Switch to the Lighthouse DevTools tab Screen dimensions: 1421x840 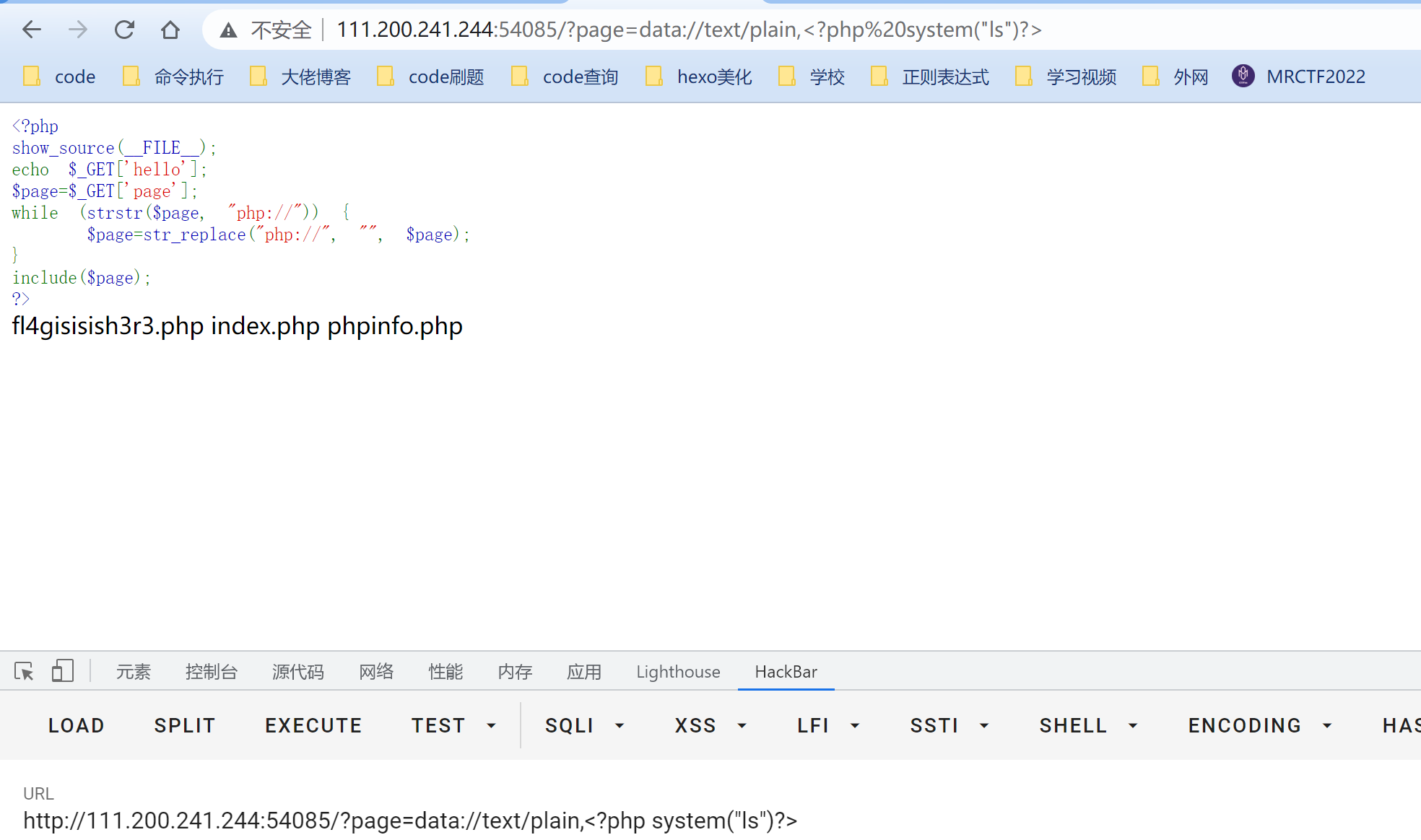click(x=678, y=672)
